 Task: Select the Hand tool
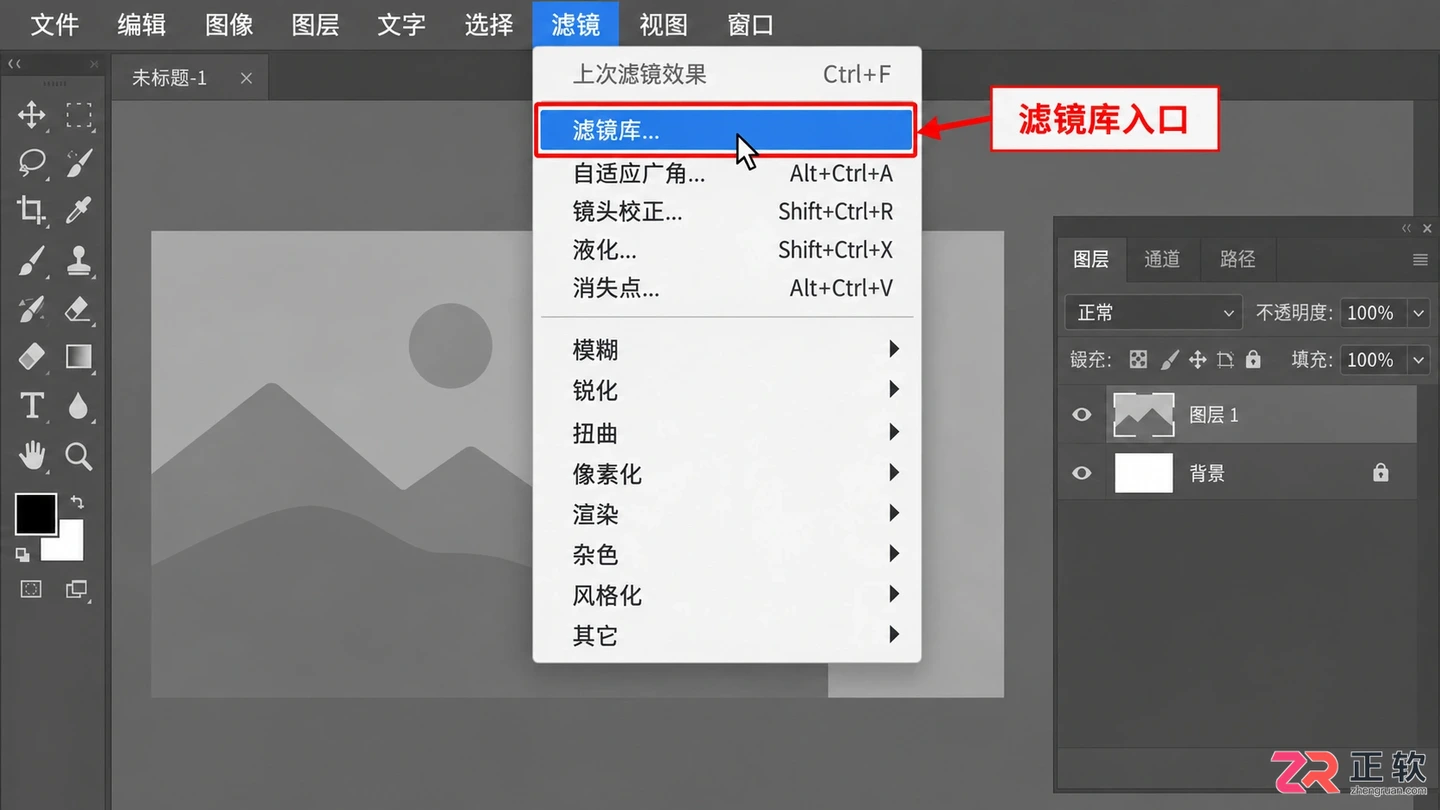click(31, 455)
